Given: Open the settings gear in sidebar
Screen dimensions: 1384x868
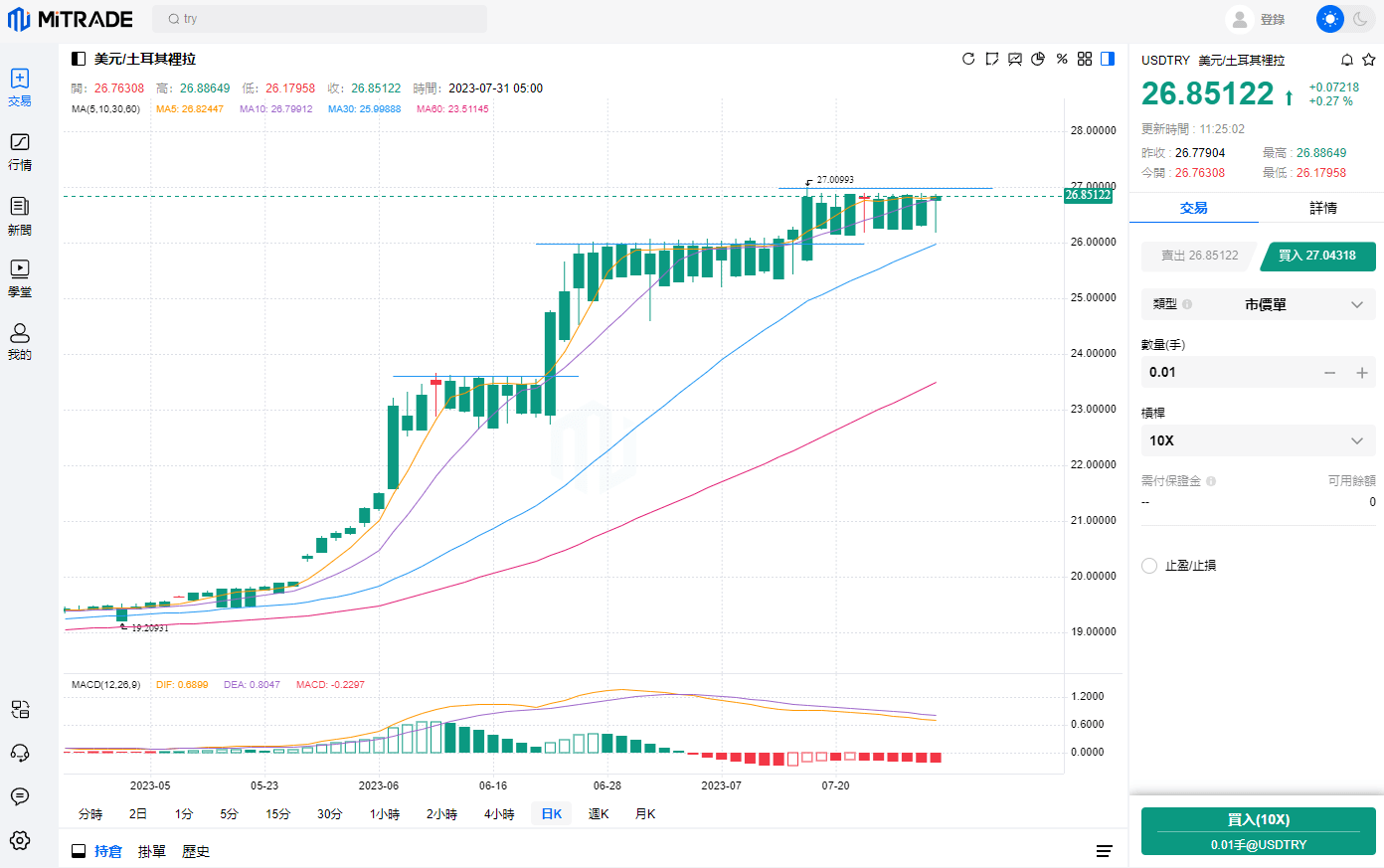Looking at the screenshot, I should coord(20,840).
